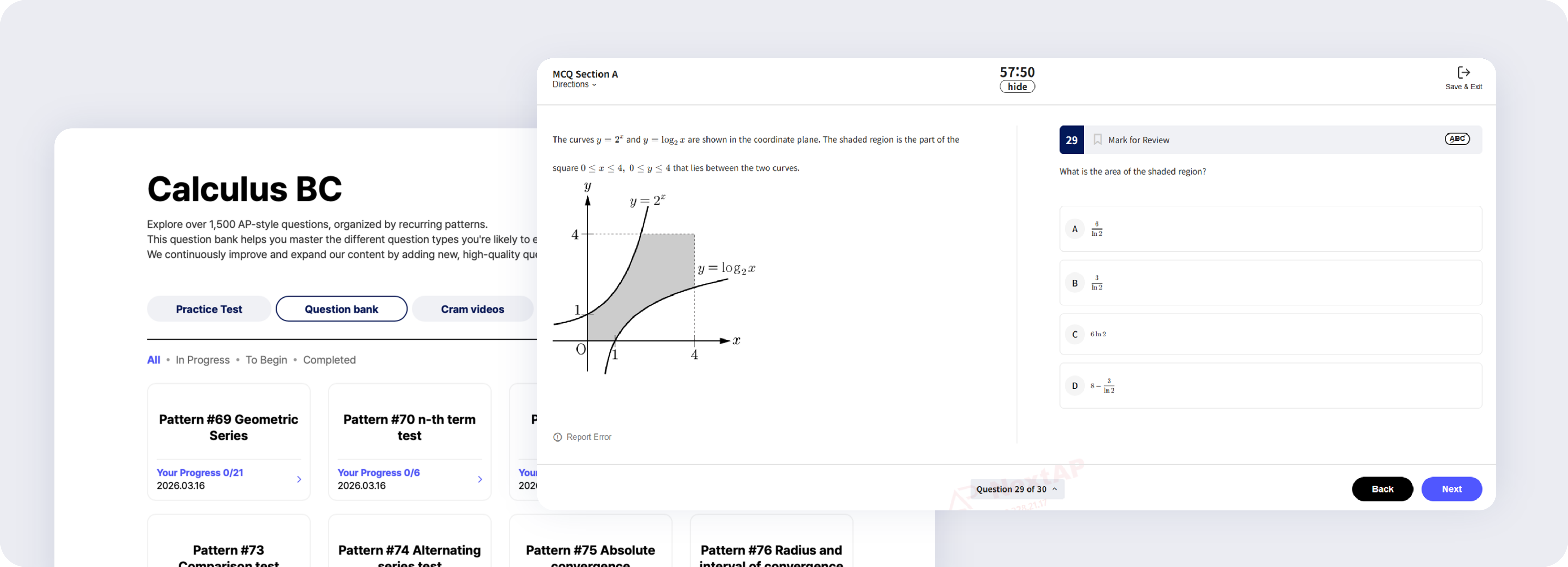Click the Report Error info icon
The image size is (1568, 567).
[557, 437]
